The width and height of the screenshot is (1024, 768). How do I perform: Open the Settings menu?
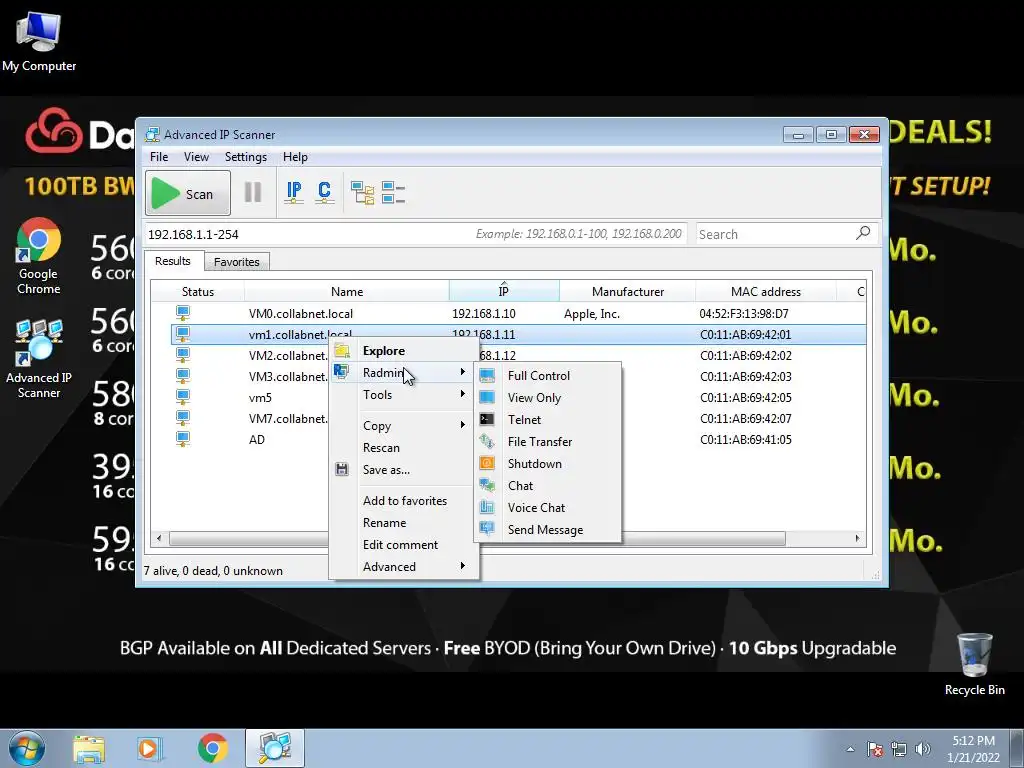pyautogui.click(x=246, y=157)
